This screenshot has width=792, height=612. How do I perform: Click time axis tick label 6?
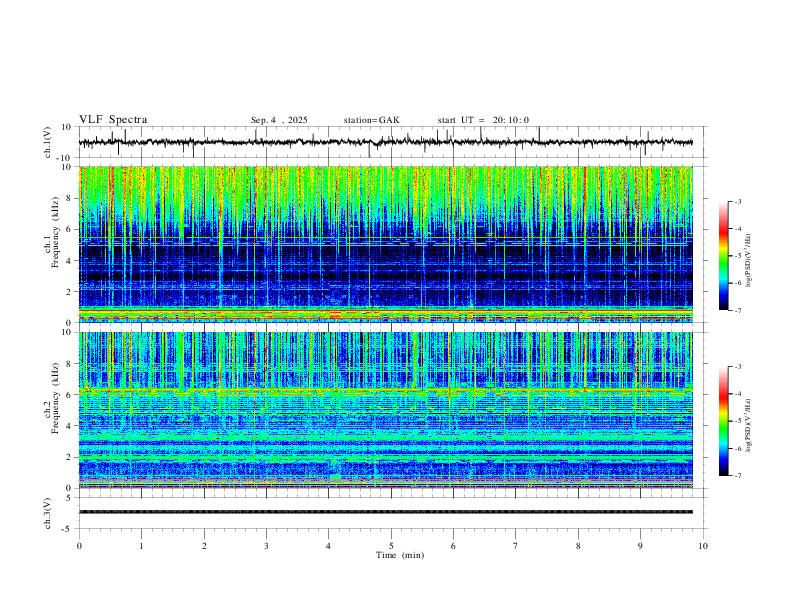tap(453, 546)
